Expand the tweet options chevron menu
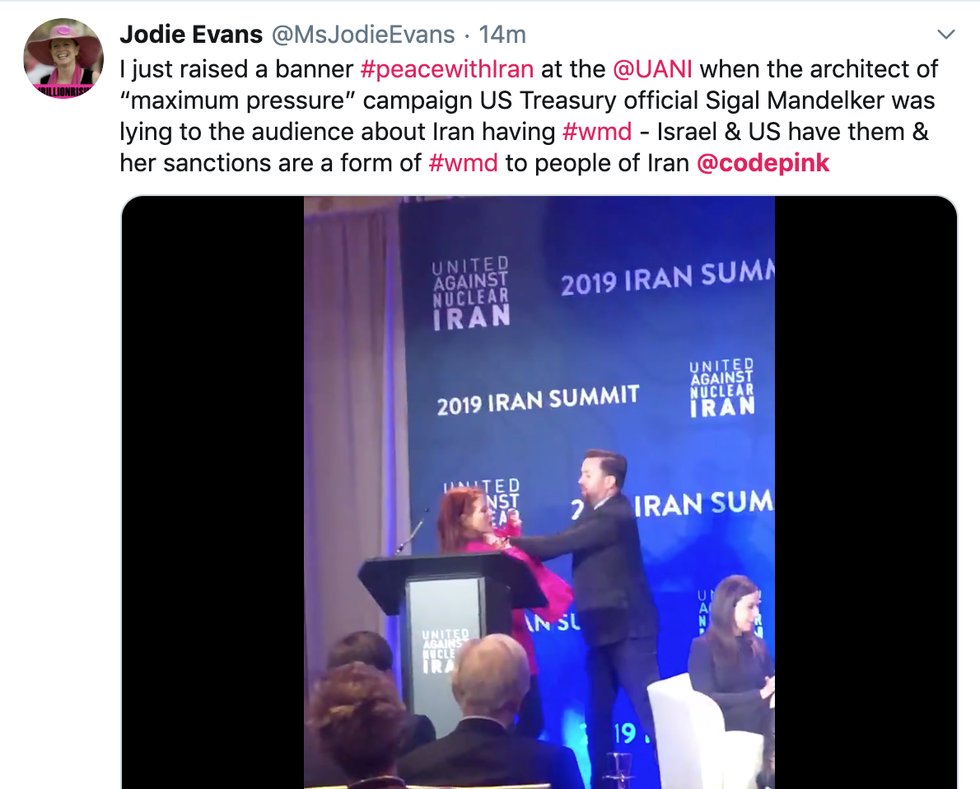This screenshot has height=789, width=980. click(x=946, y=34)
